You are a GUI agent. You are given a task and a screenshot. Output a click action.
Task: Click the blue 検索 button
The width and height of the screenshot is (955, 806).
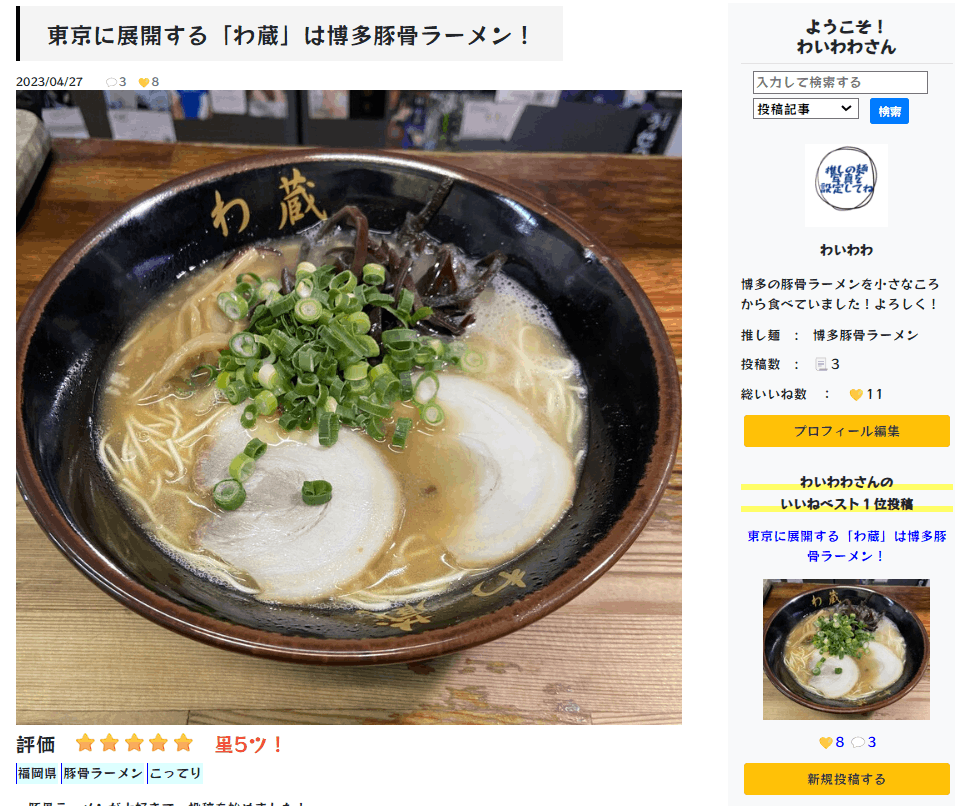889,111
